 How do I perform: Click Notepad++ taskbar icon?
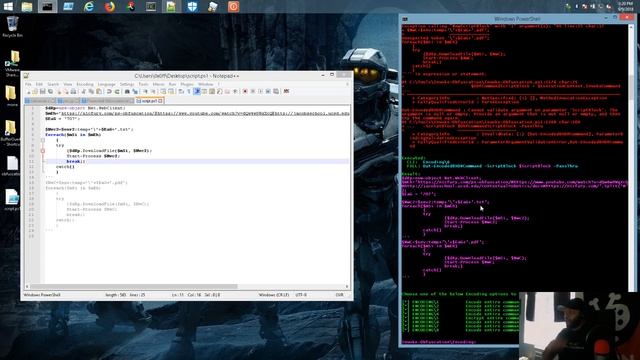pyautogui.click(x=171, y=6)
